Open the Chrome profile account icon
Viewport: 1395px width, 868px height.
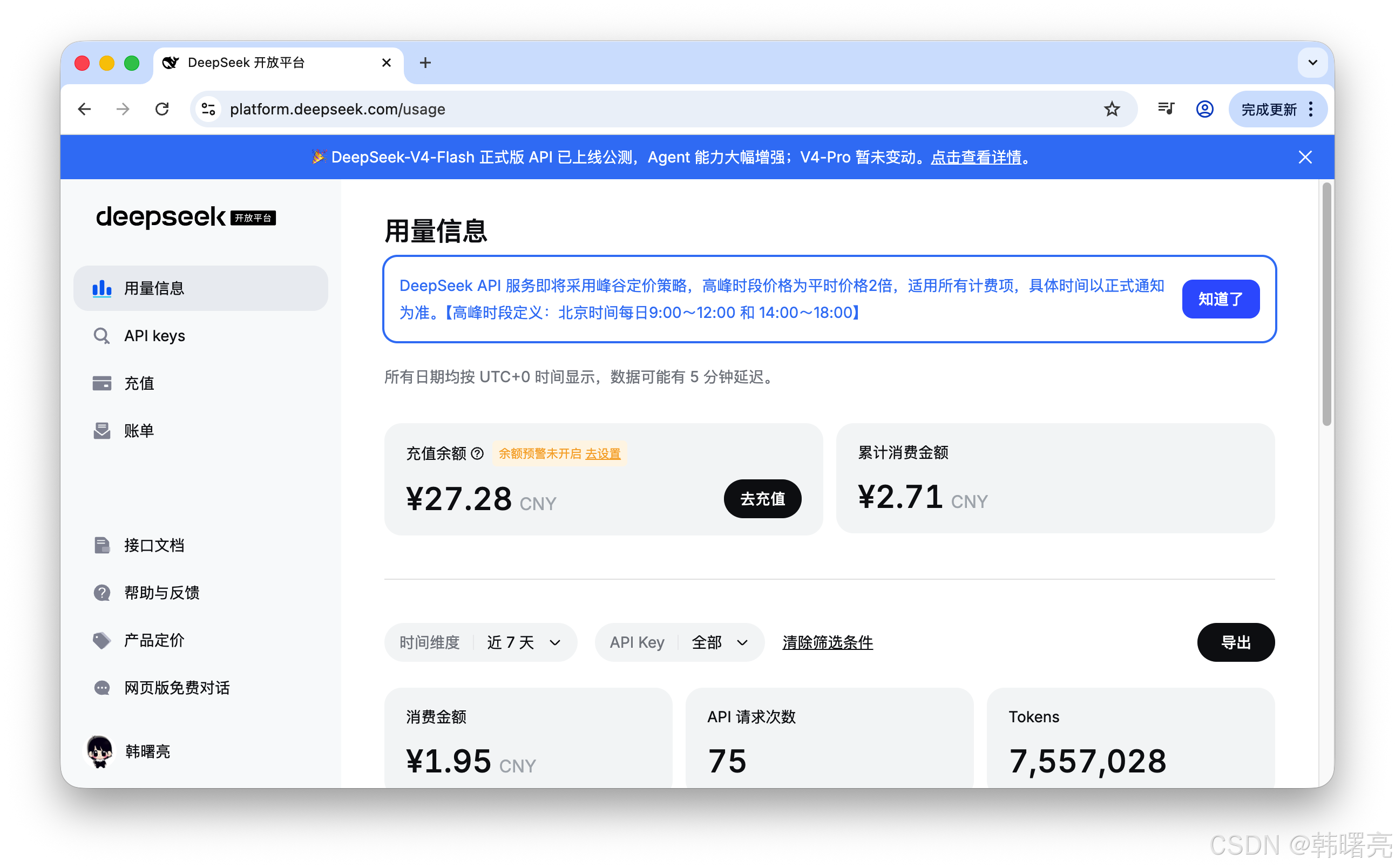point(1204,109)
